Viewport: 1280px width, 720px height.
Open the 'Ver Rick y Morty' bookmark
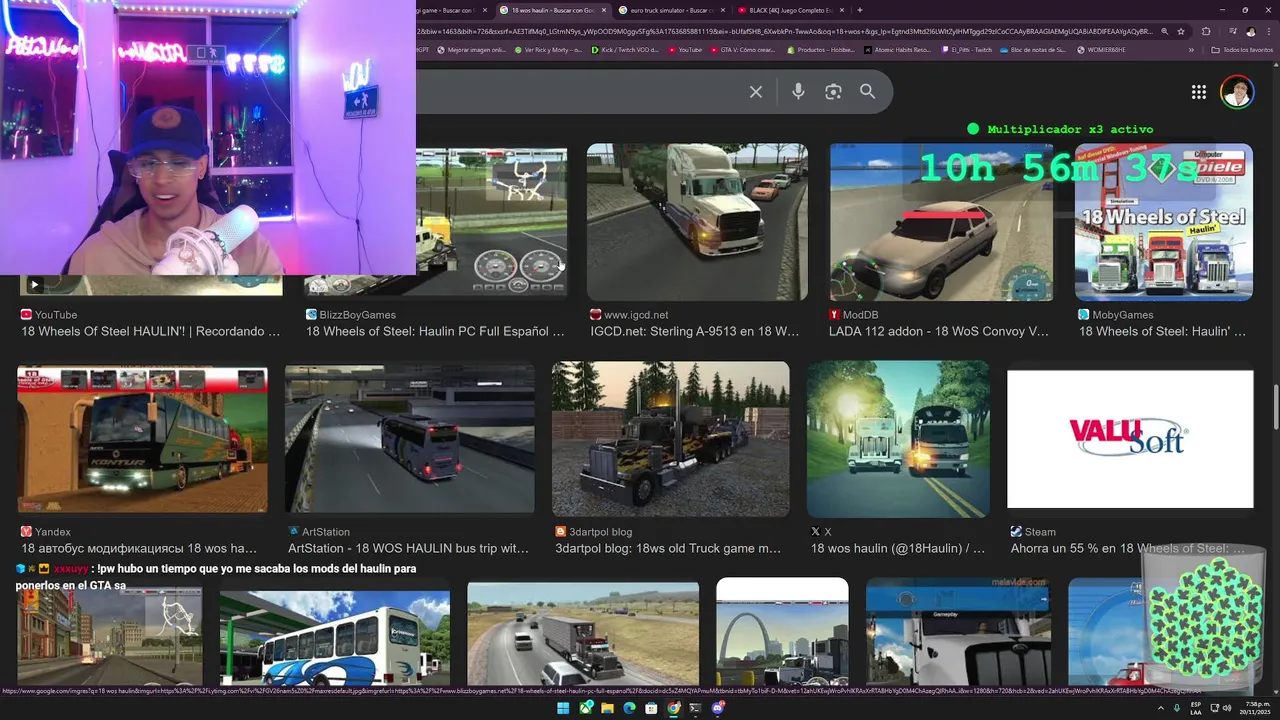(547, 50)
